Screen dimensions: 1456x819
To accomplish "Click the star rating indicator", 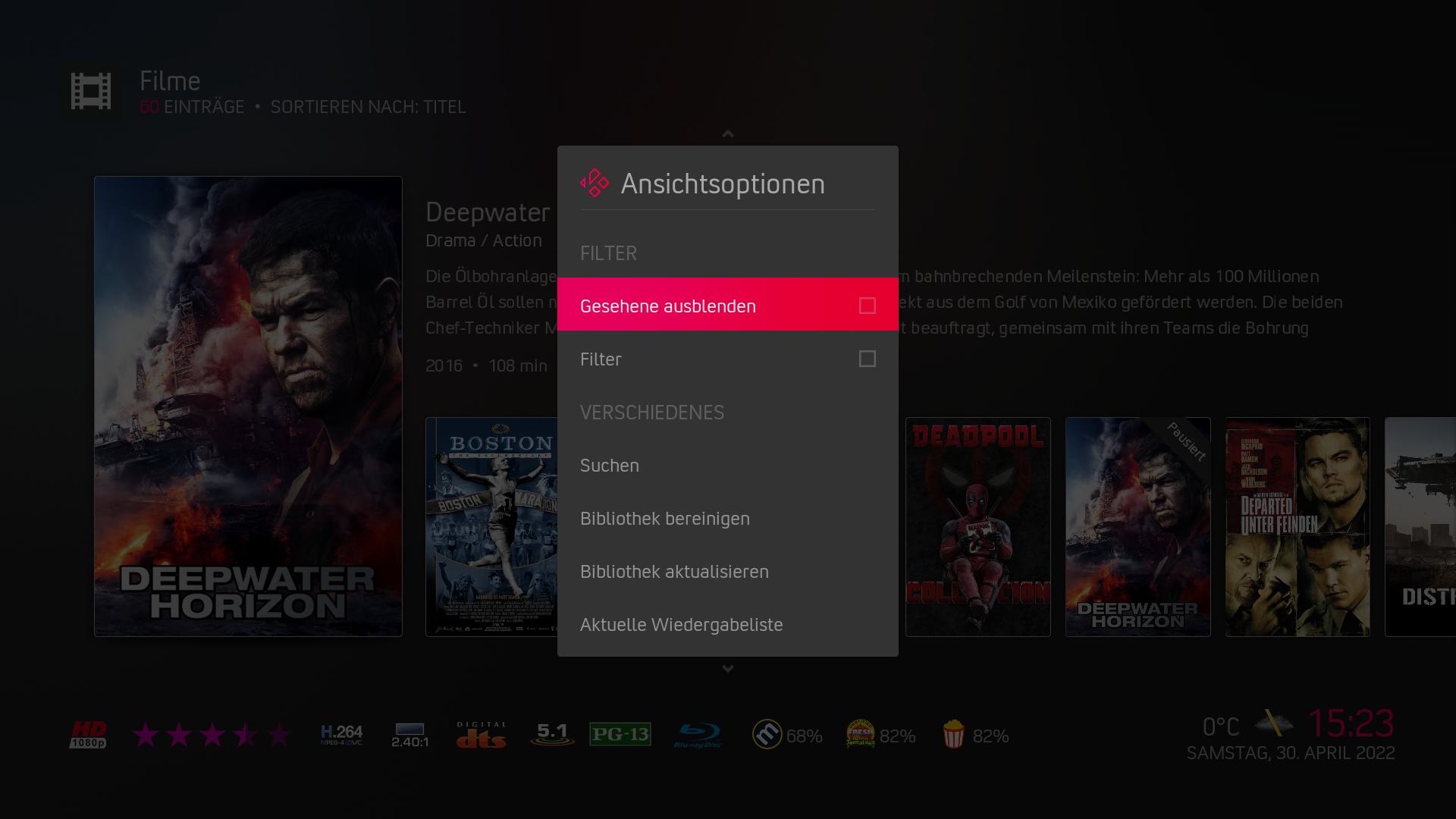I will point(212,735).
